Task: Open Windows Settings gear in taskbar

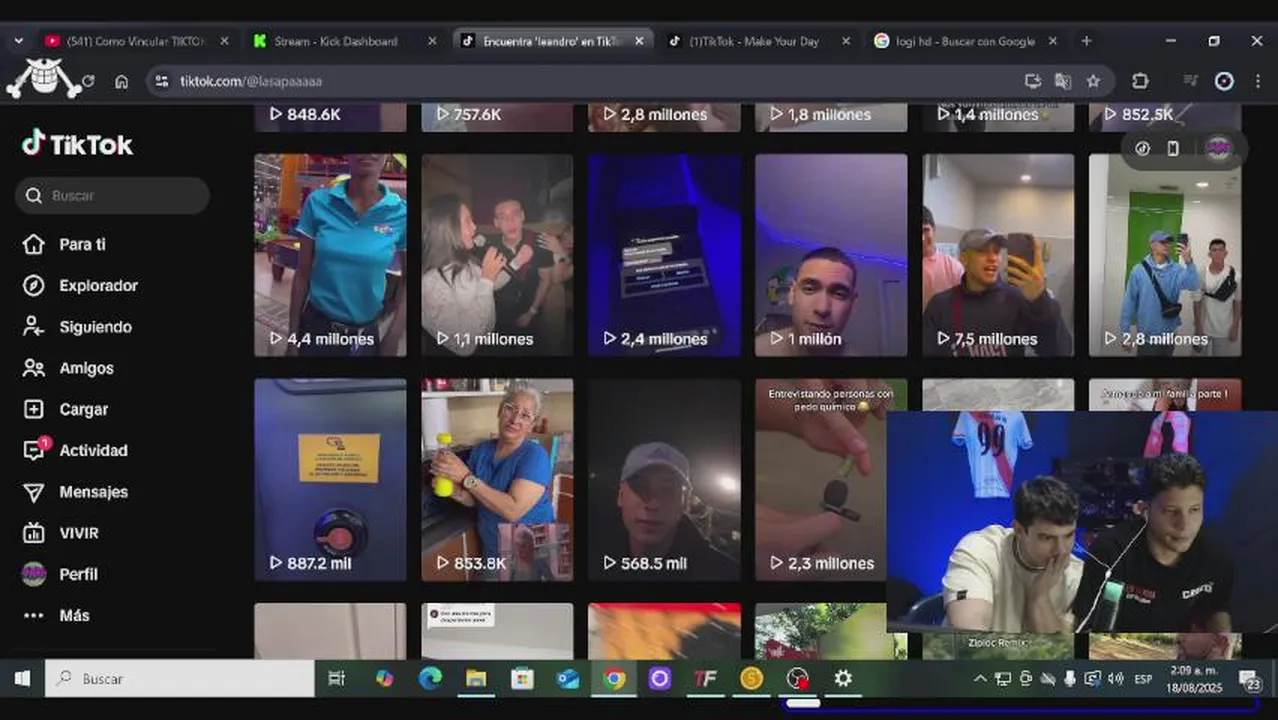Action: [843, 679]
